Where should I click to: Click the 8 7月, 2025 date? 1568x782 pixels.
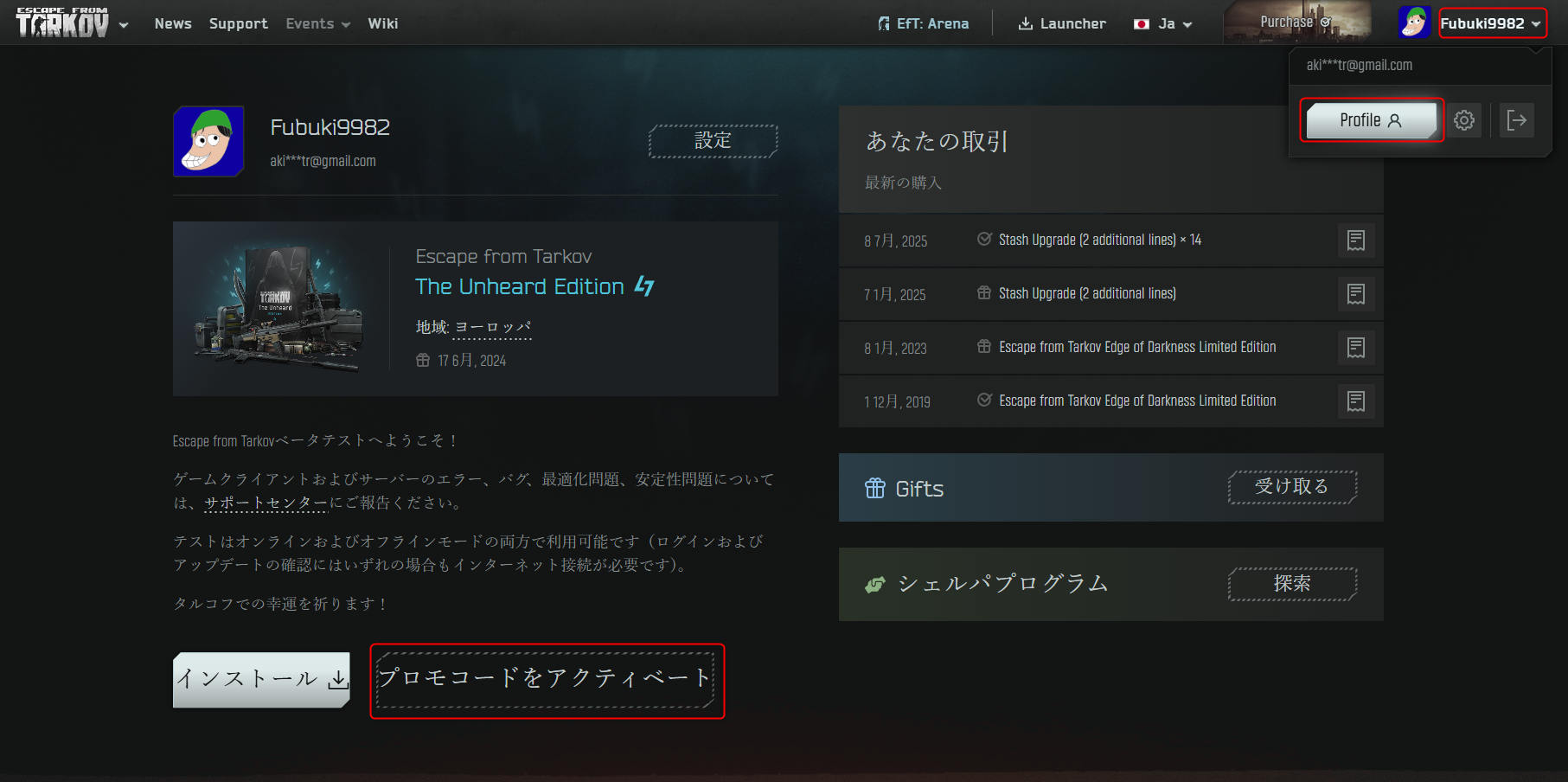[895, 241]
